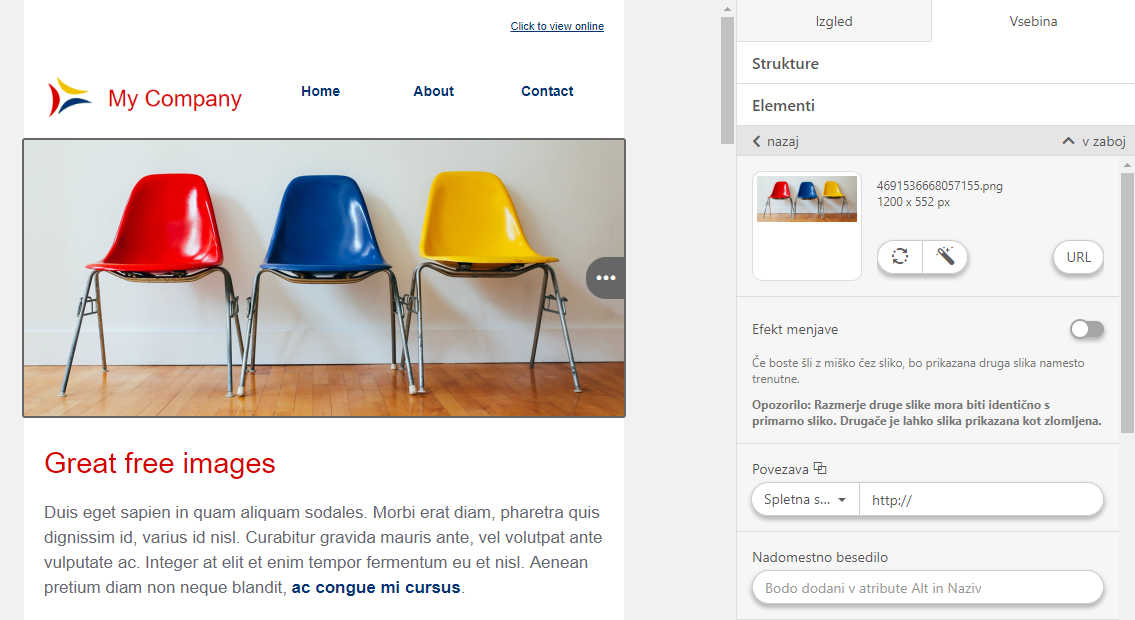Open the Spletna s... link type dropdown

pos(806,500)
